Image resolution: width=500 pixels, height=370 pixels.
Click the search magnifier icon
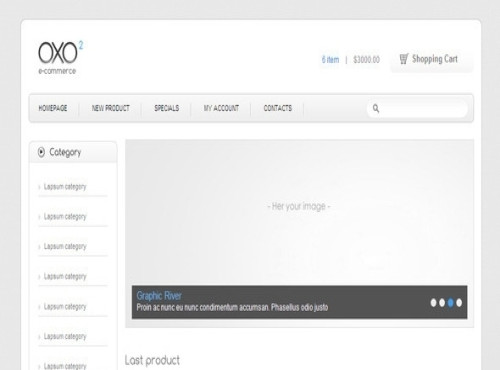376,108
